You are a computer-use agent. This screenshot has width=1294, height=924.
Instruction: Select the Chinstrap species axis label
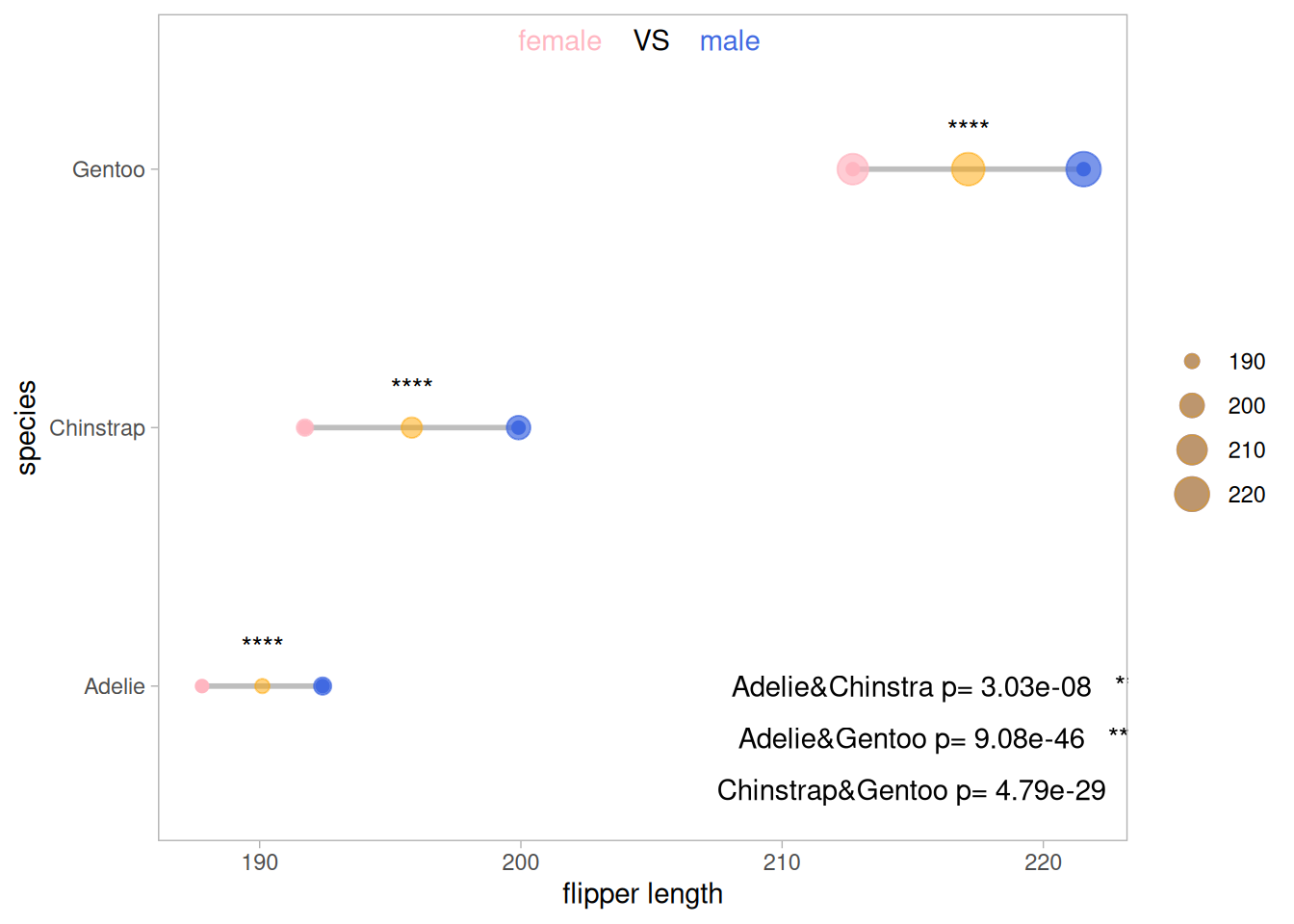click(97, 428)
